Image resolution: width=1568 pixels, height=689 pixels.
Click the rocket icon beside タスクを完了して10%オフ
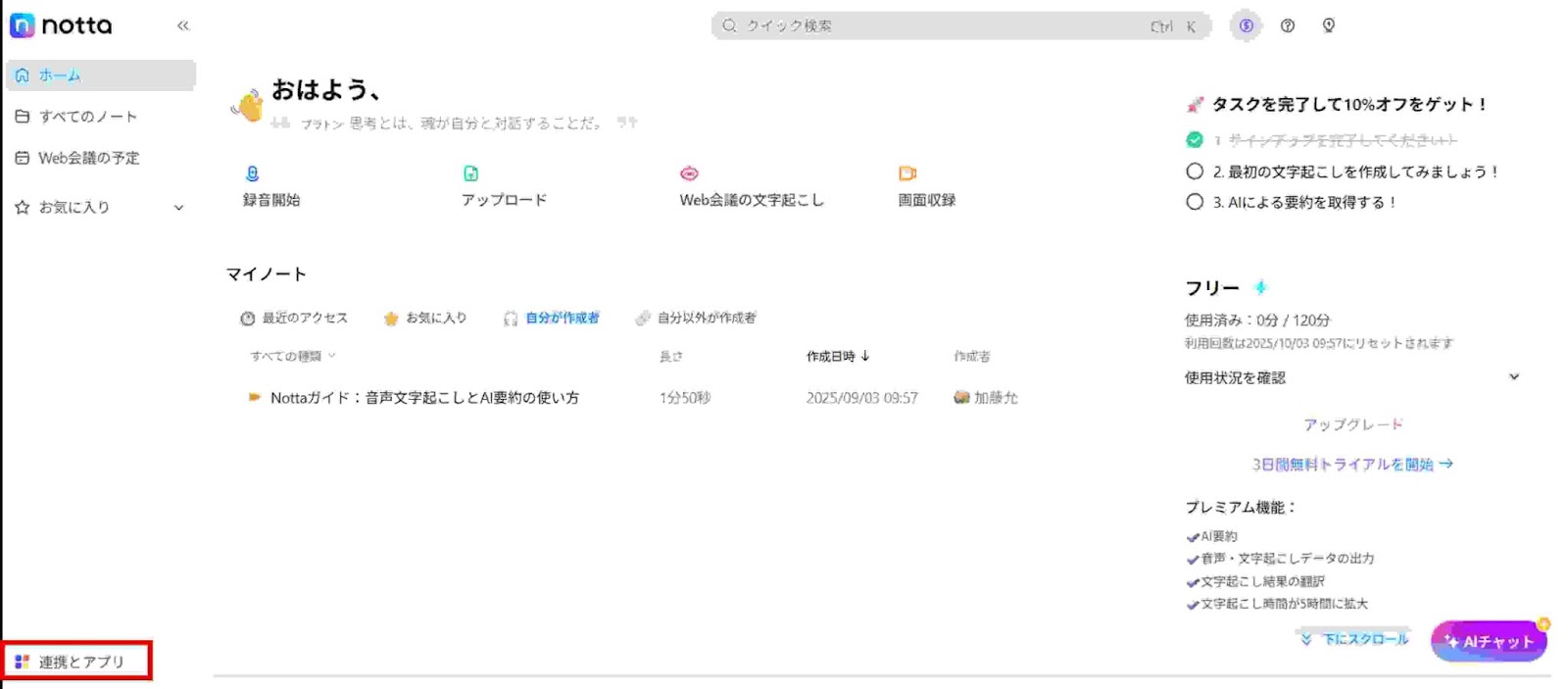point(1195,104)
